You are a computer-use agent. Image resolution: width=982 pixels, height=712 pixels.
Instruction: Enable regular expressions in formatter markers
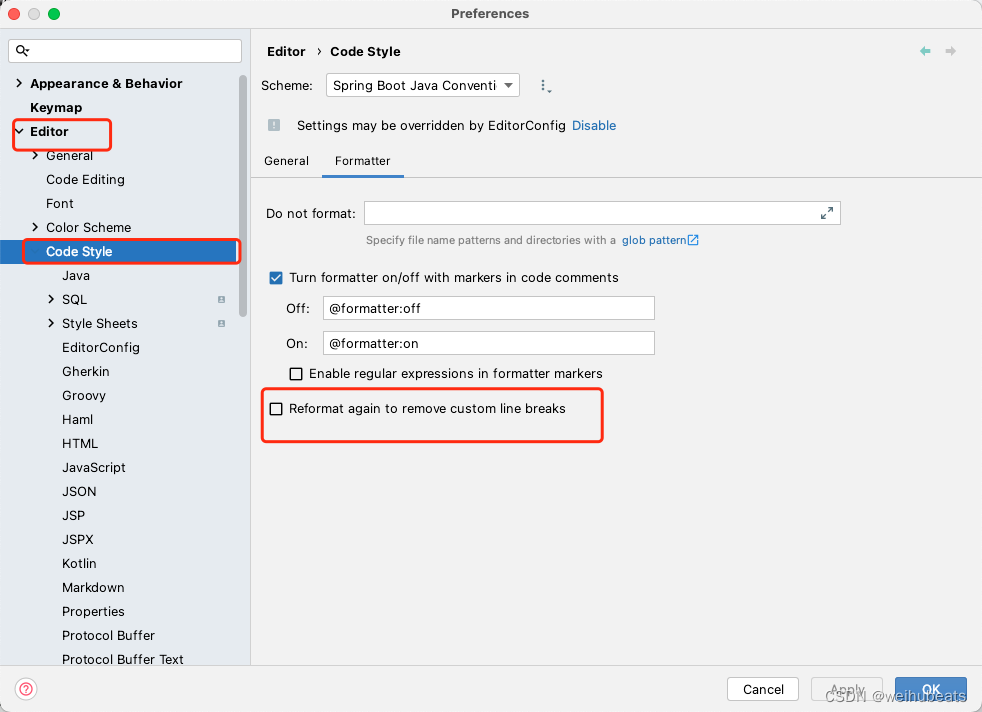point(296,373)
